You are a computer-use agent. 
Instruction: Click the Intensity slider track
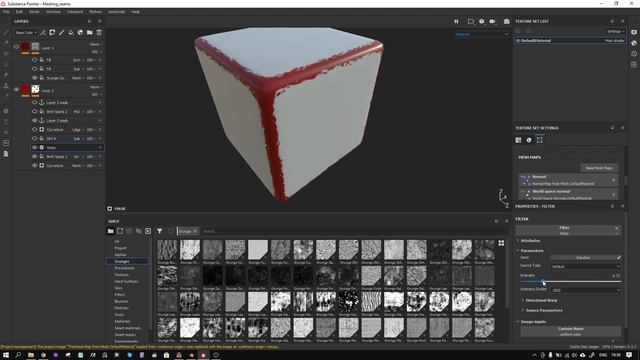(x=571, y=281)
